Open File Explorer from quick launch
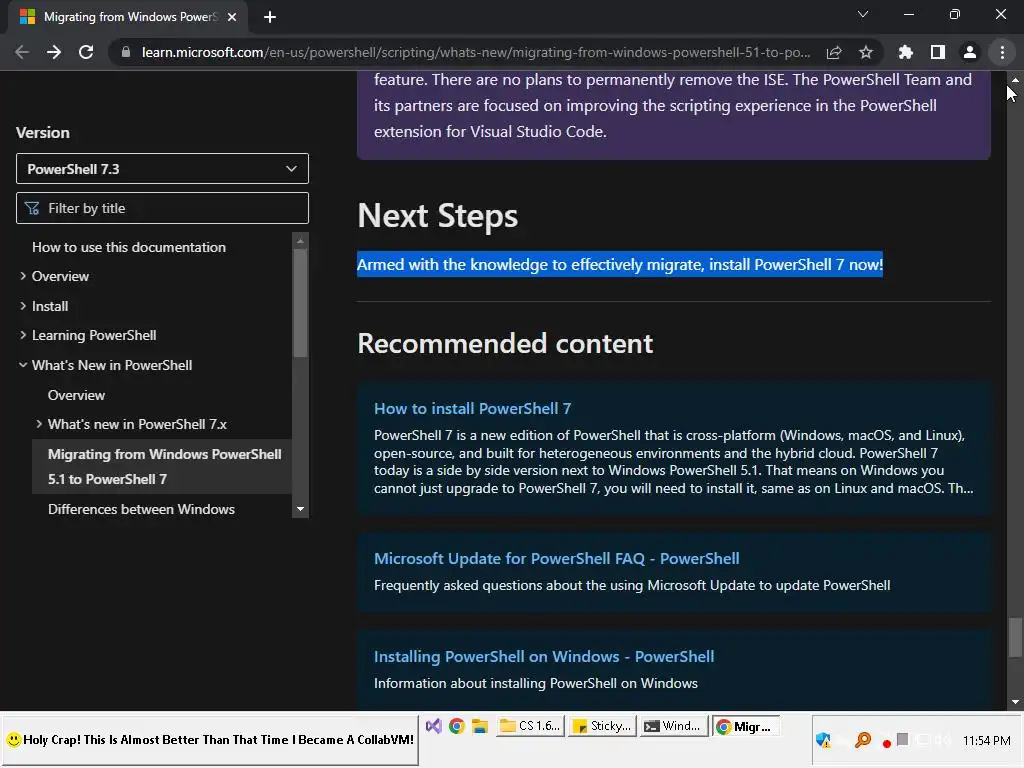 480,726
